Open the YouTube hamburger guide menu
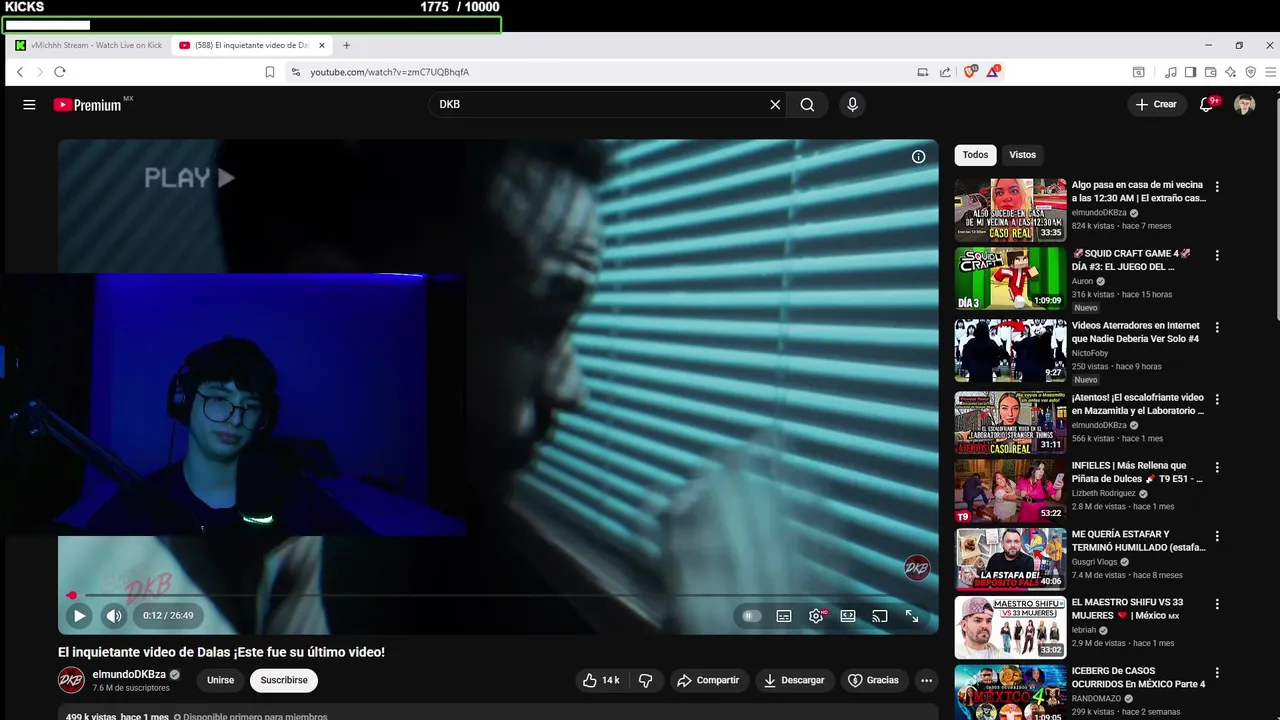The width and height of the screenshot is (1280, 720). (29, 105)
